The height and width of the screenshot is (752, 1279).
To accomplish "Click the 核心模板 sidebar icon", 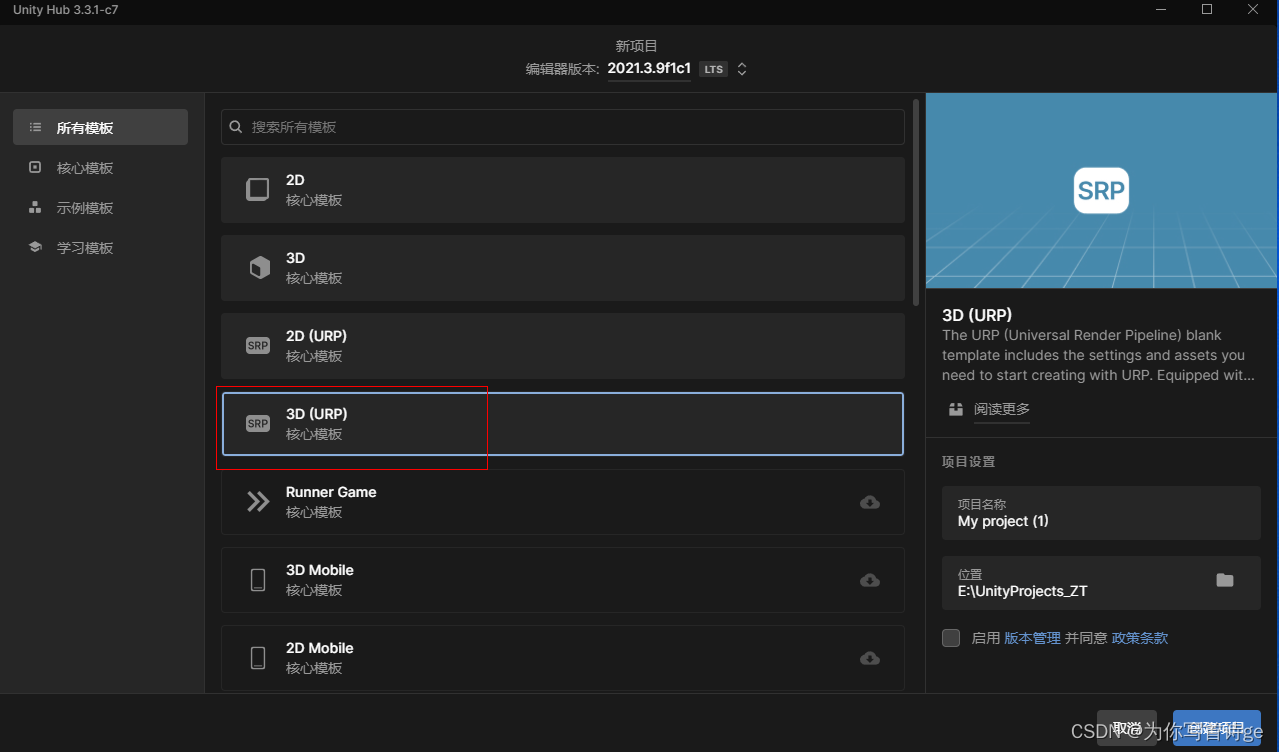I will point(35,167).
